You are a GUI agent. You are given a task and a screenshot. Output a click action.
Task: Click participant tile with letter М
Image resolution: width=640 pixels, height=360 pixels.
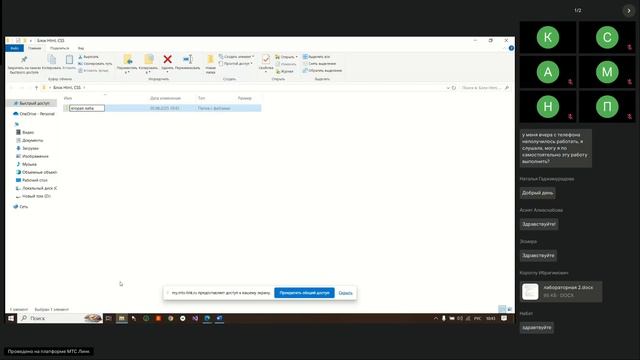607,72
